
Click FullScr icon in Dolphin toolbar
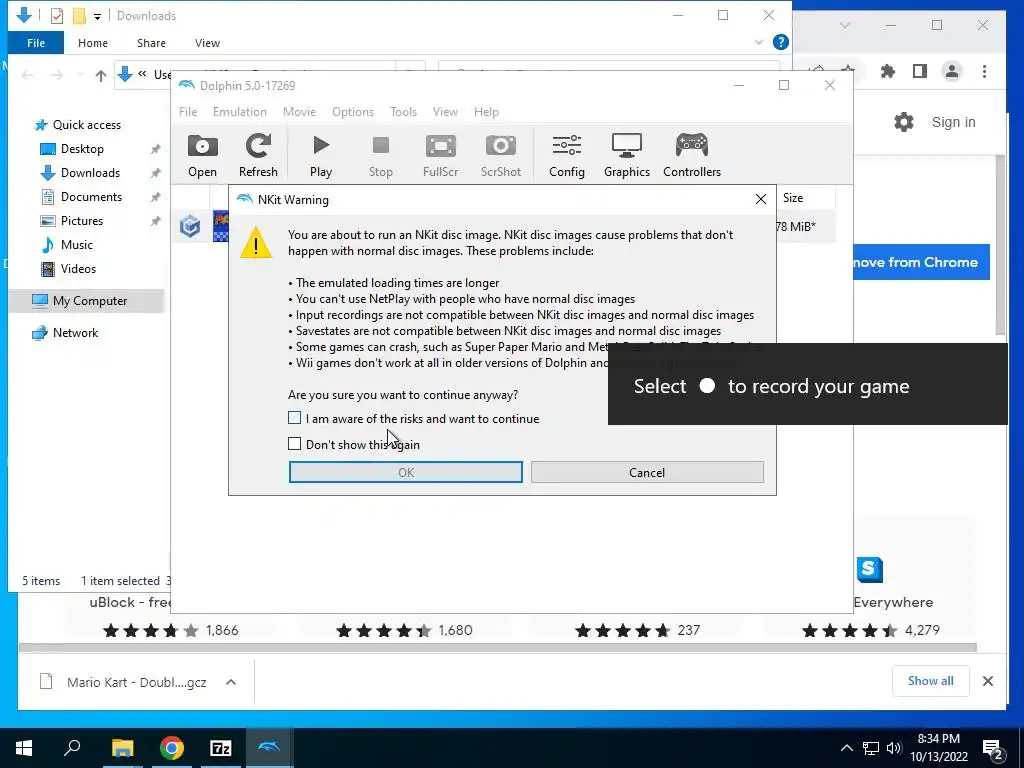[x=441, y=155]
